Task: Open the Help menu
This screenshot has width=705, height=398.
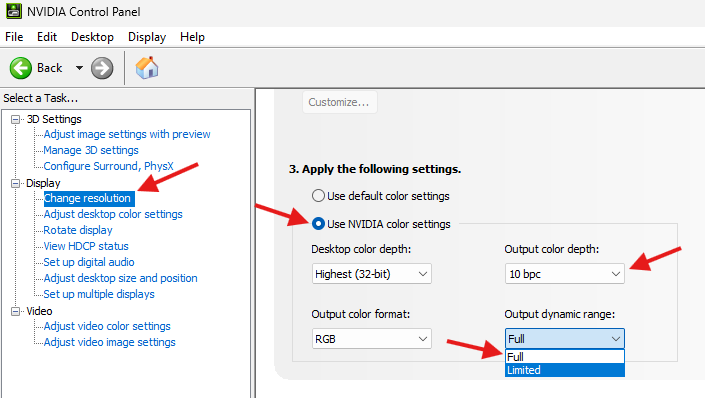Action: point(192,37)
